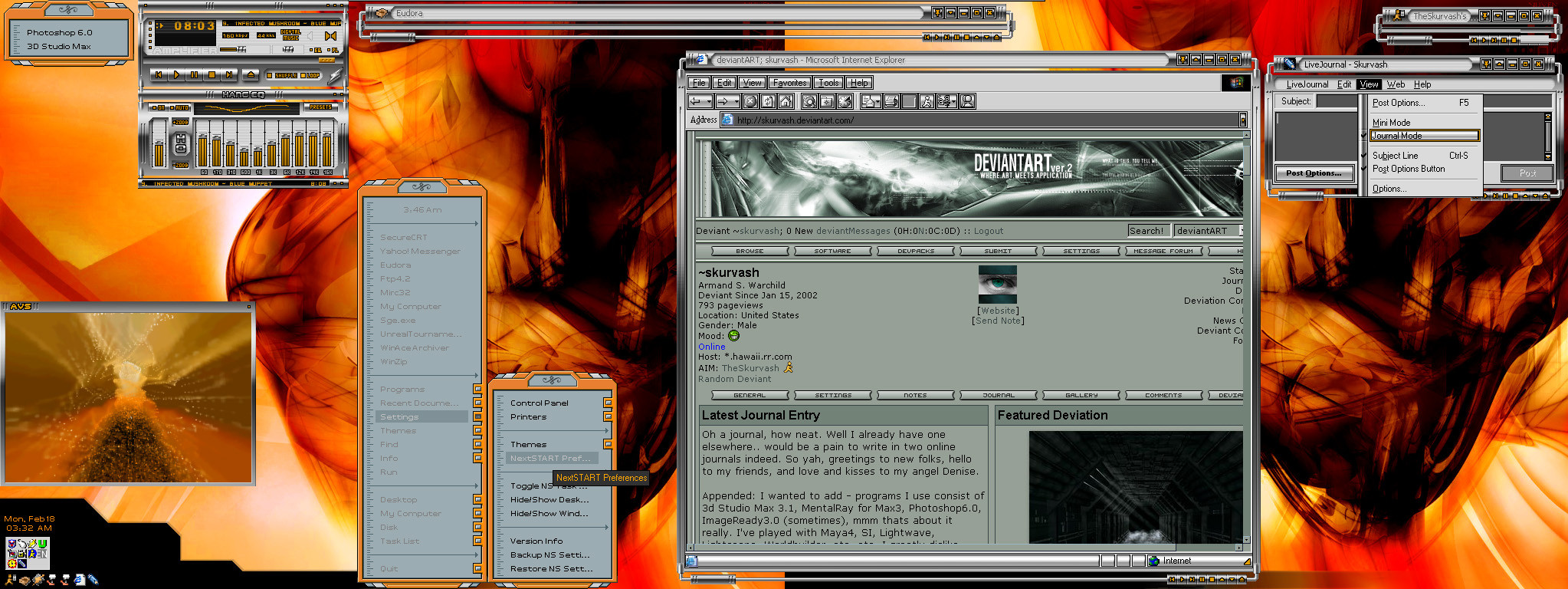Viewport: 1568px width, 589px height.
Task: Toggle Journal Mode menu entry
Action: 1424,136
